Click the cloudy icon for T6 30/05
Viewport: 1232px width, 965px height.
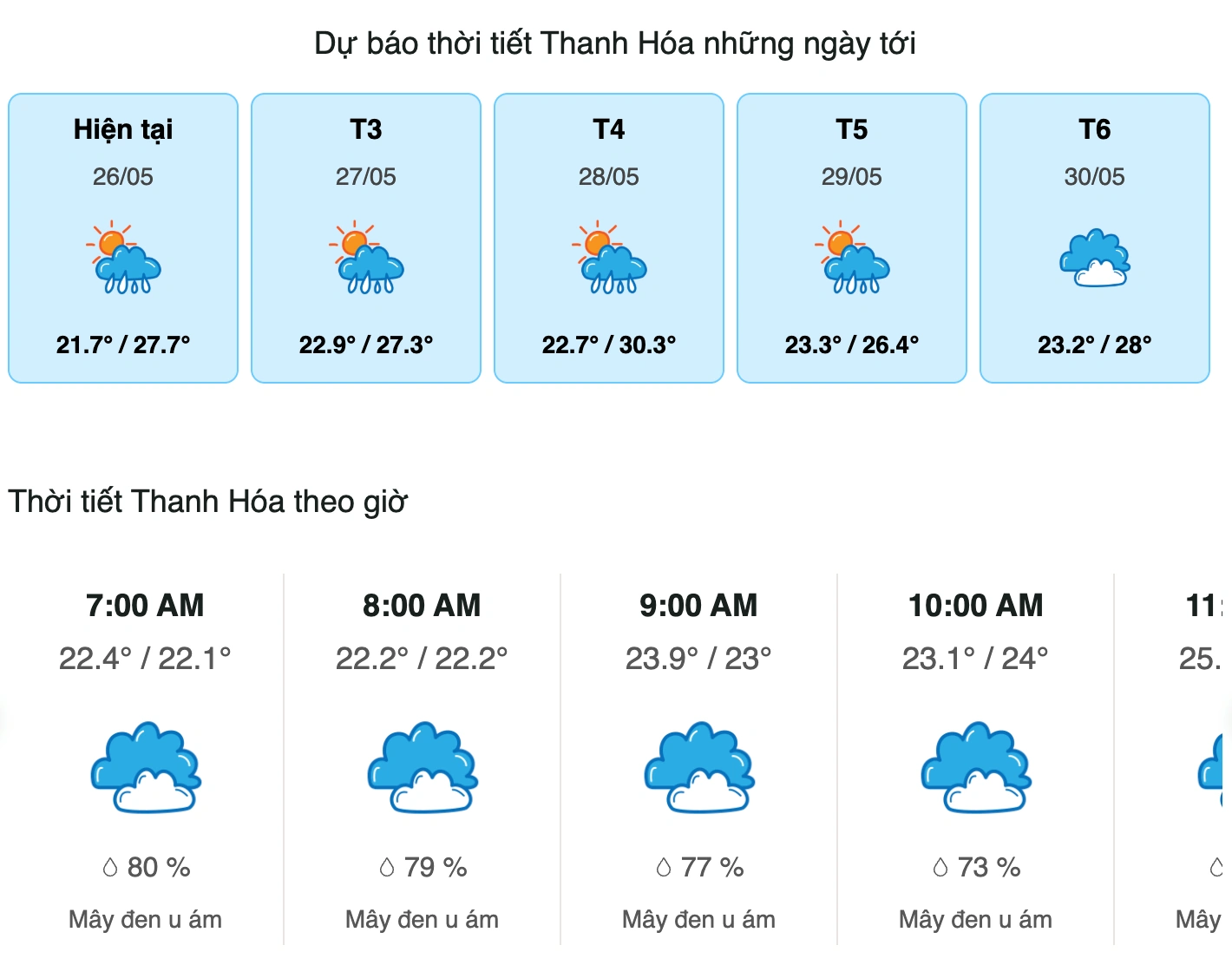pos(1095,259)
